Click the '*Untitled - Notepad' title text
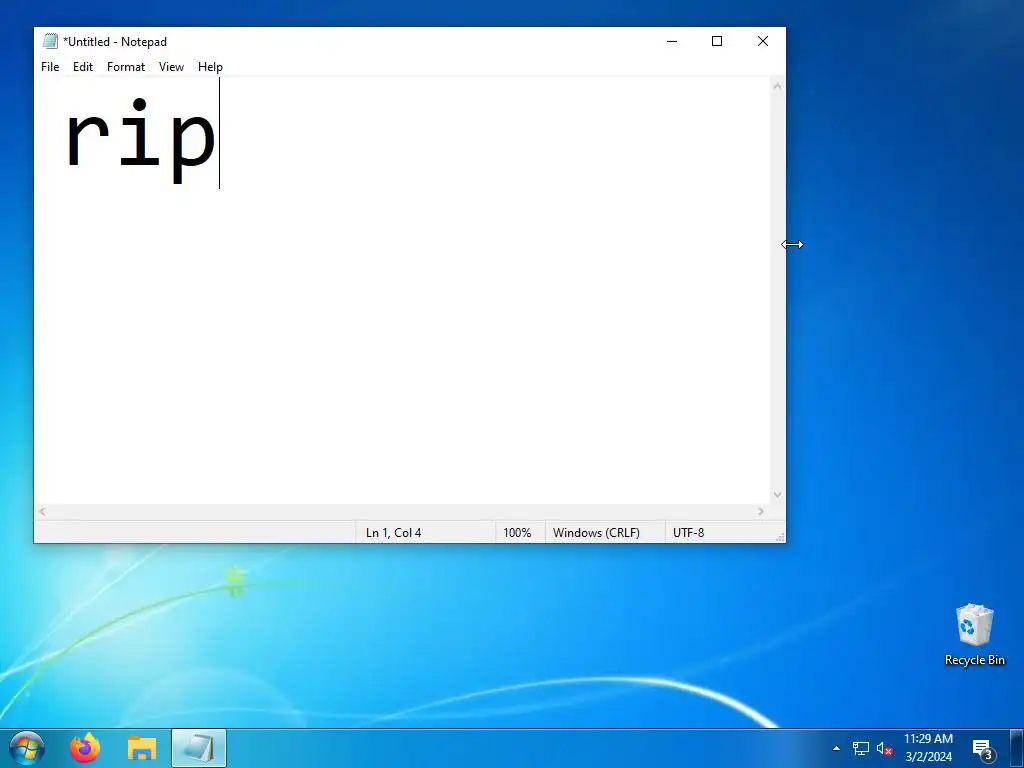 click(x=115, y=42)
